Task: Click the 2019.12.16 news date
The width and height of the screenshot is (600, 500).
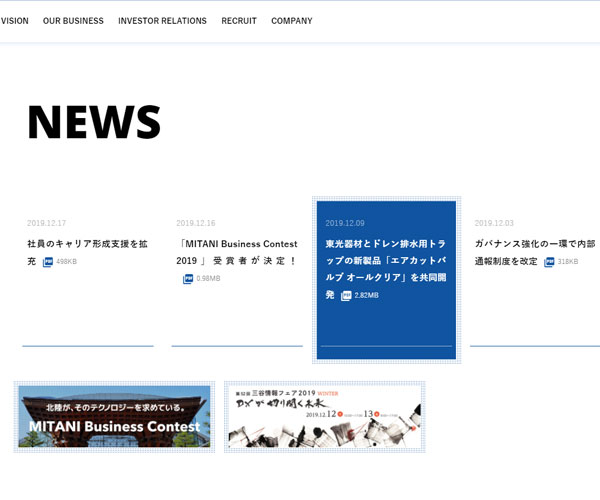Action: click(x=196, y=223)
